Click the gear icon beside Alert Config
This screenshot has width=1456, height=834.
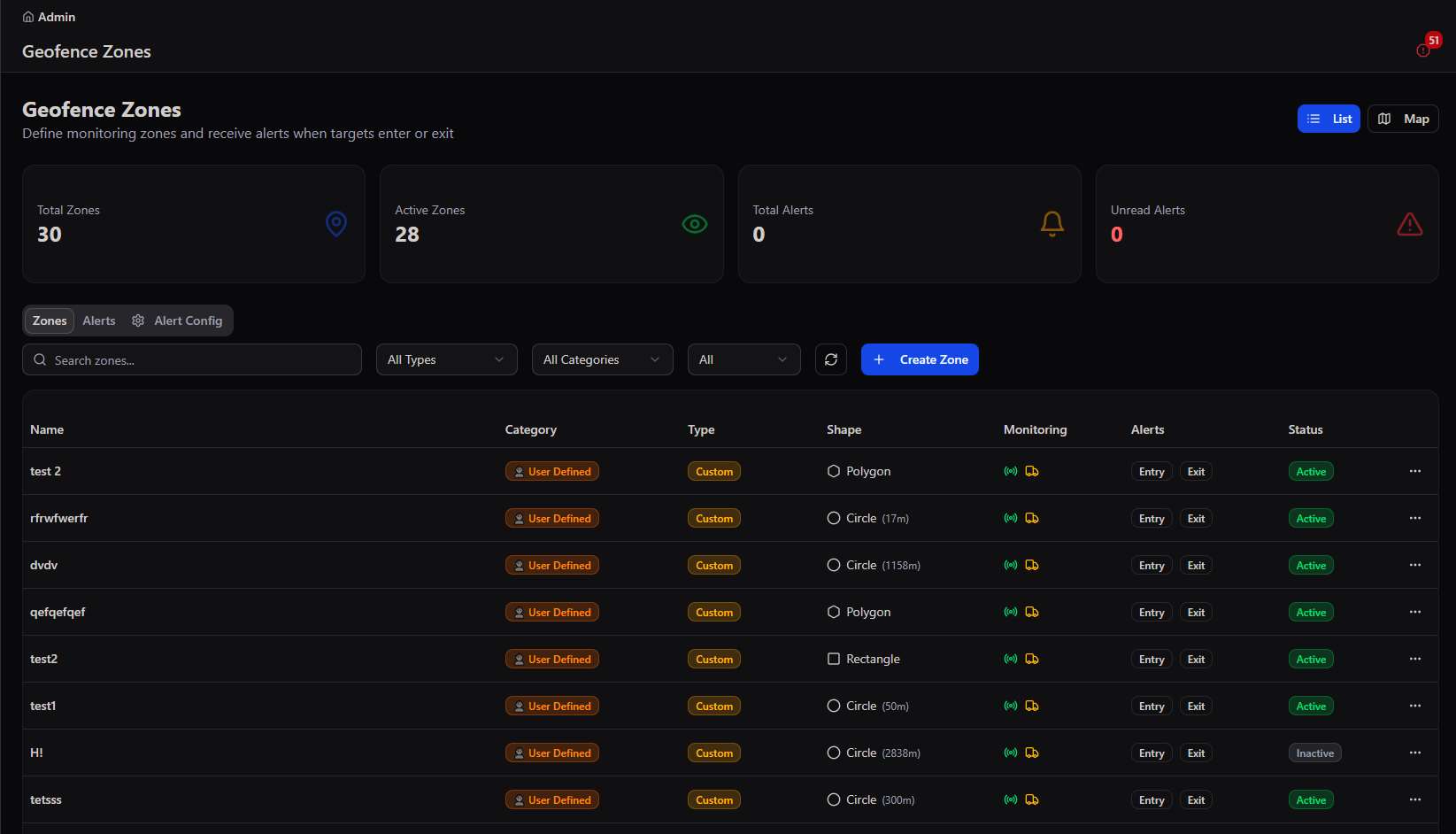point(138,320)
